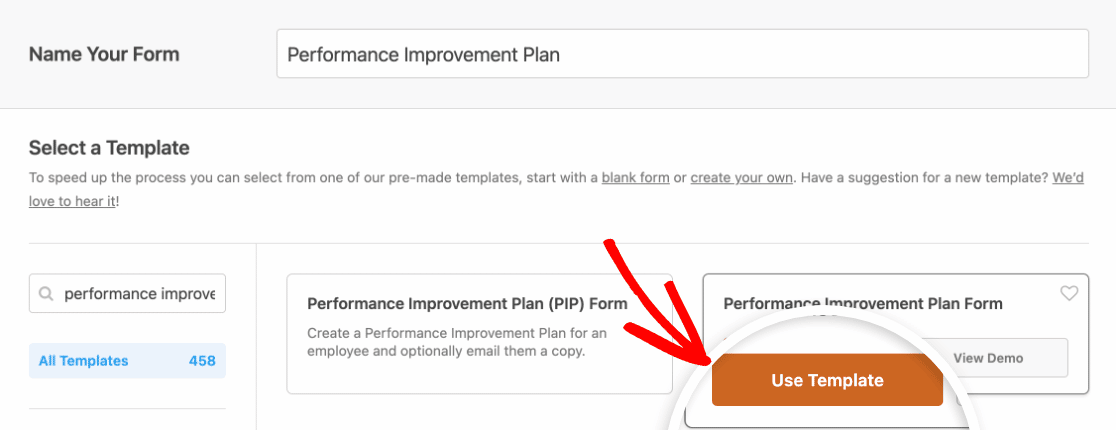This screenshot has height=430, width=1116.
Task: Open View Demo for the template
Action: pyautogui.click(x=988, y=357)
